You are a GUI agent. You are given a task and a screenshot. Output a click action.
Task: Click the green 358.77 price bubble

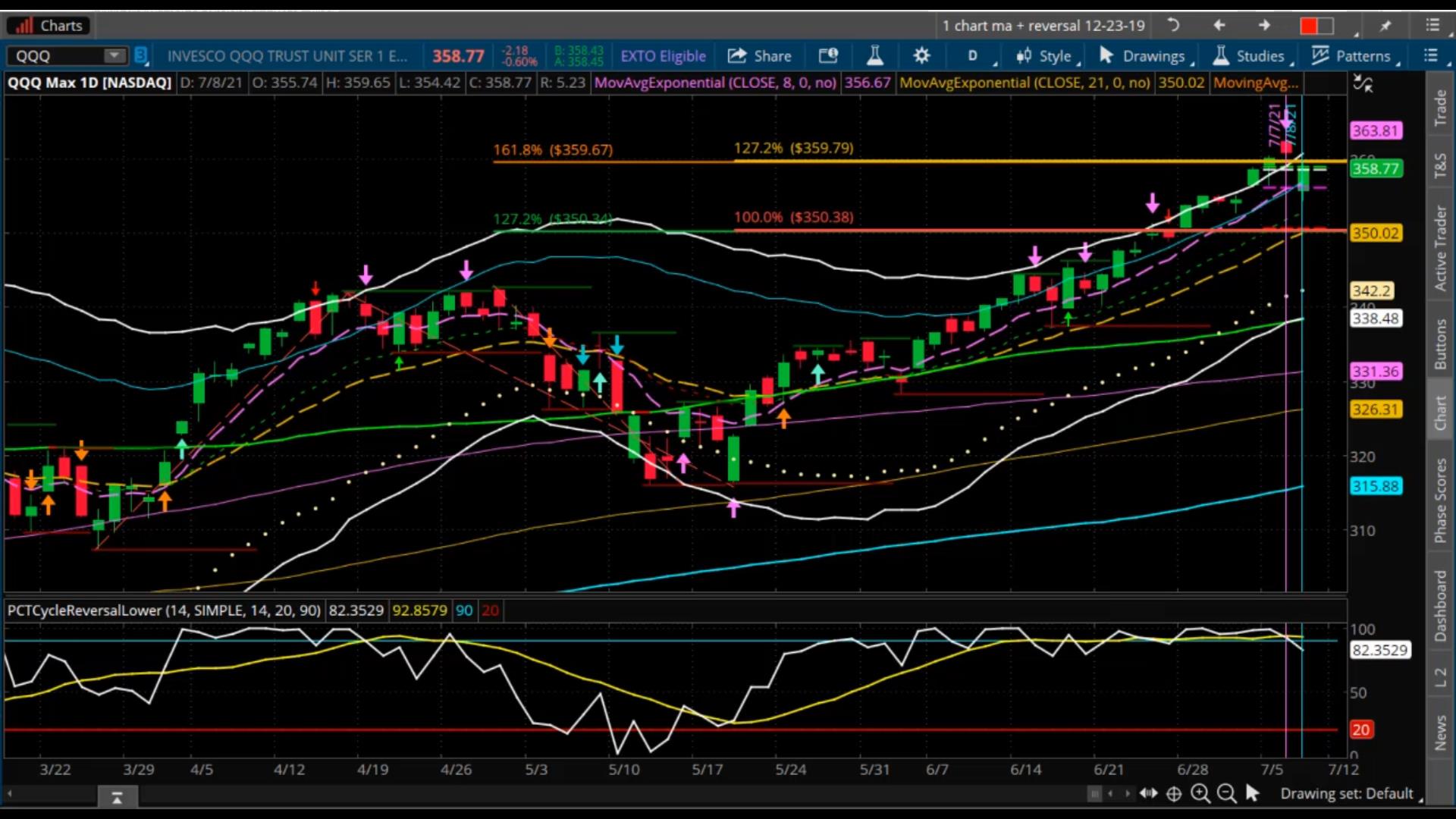[1376, 168]
